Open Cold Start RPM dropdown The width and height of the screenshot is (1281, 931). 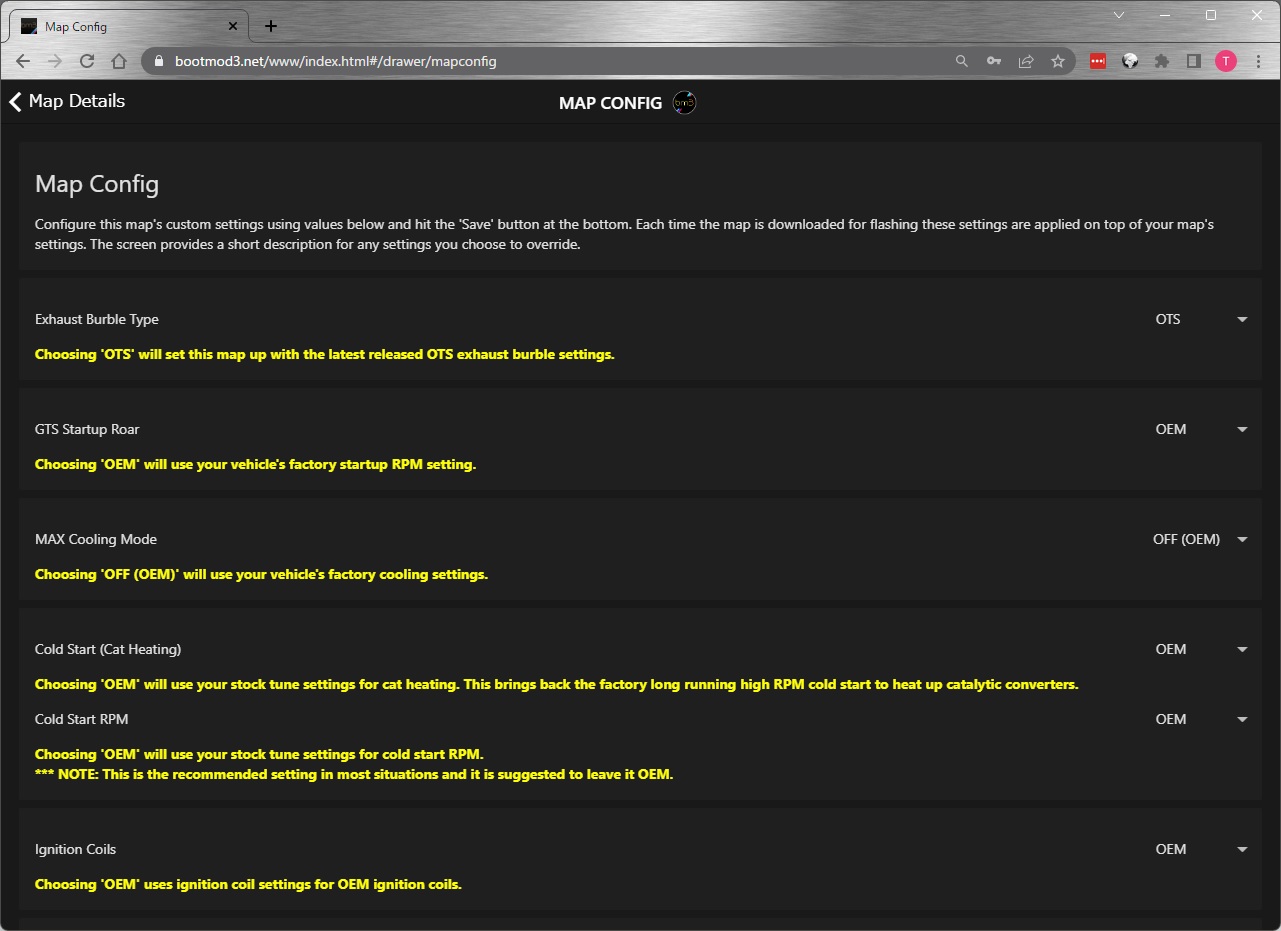pos(1200,719)
